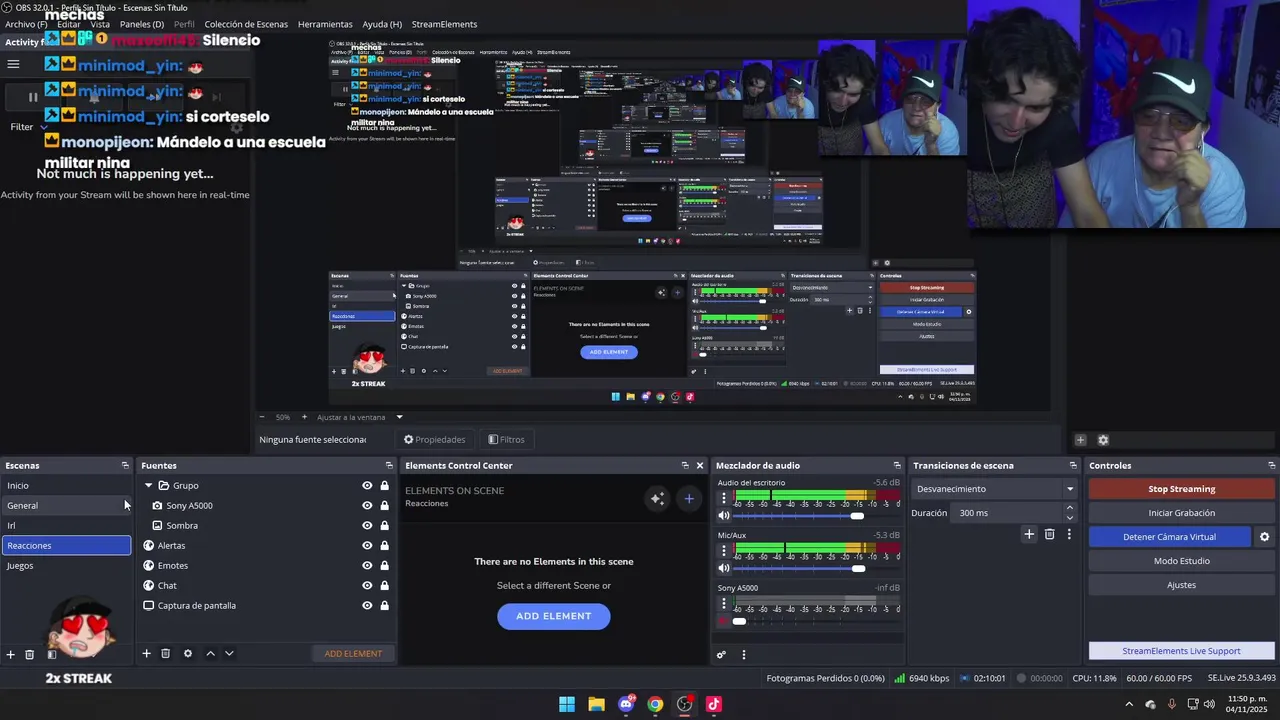Viewport: 1280px width, 720px height.
Task: Open Audio del escritorio three-dot menu
Action: (724, 497)
